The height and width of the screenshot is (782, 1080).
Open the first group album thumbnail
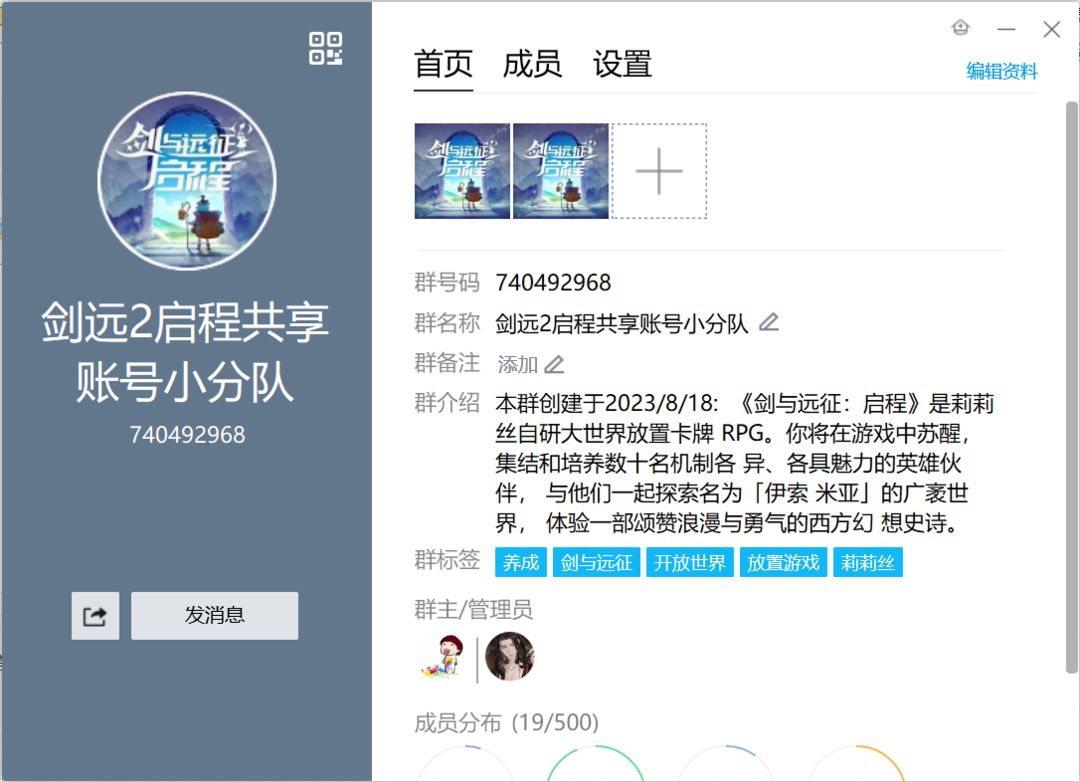[x=462, y=171]
